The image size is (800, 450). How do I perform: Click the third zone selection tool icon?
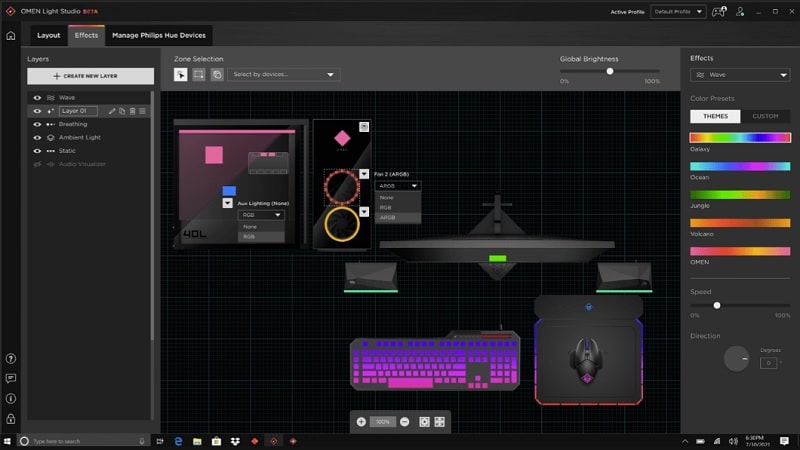[x=217, y=74]
